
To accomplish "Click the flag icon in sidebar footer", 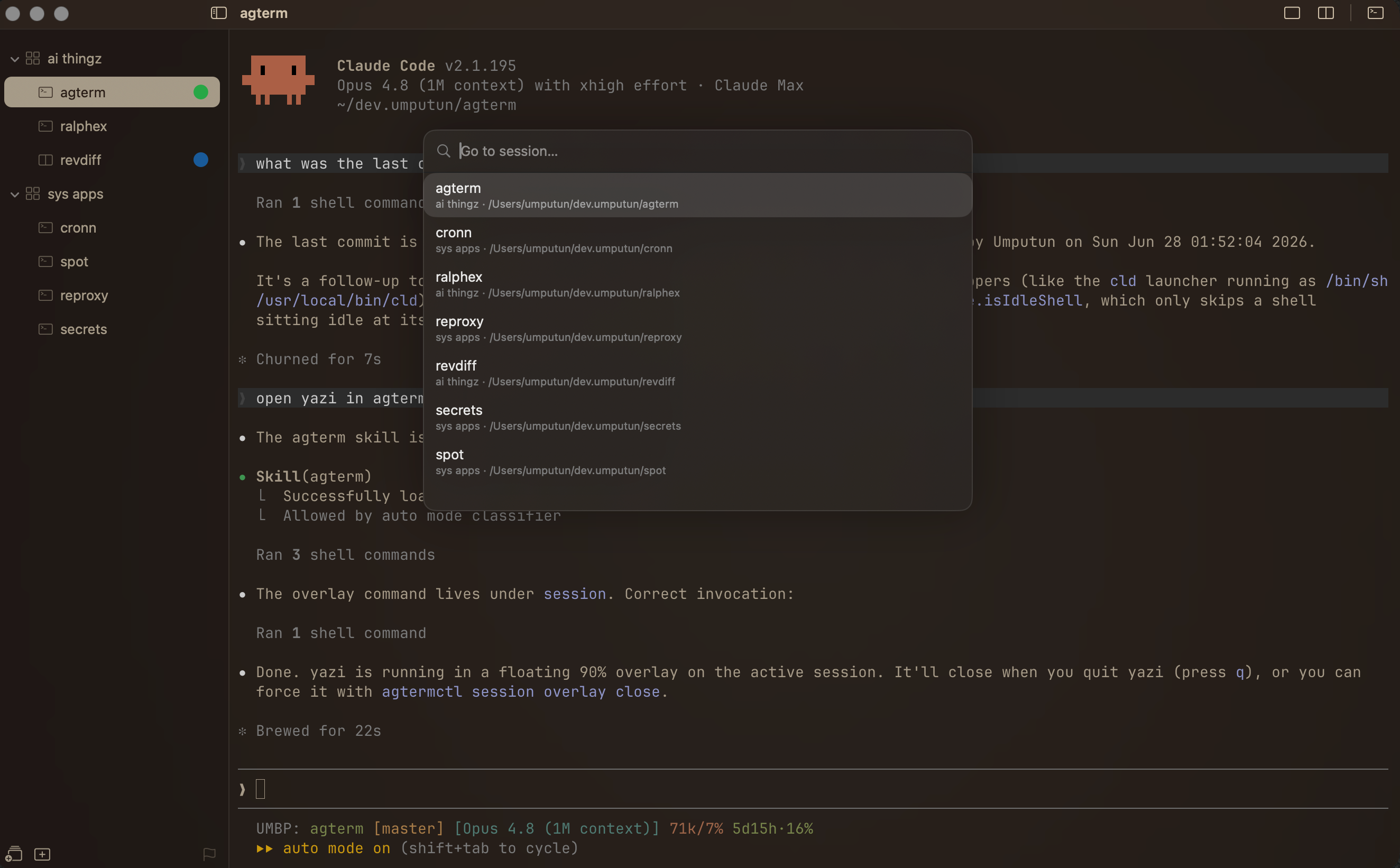I will point(209,854).
